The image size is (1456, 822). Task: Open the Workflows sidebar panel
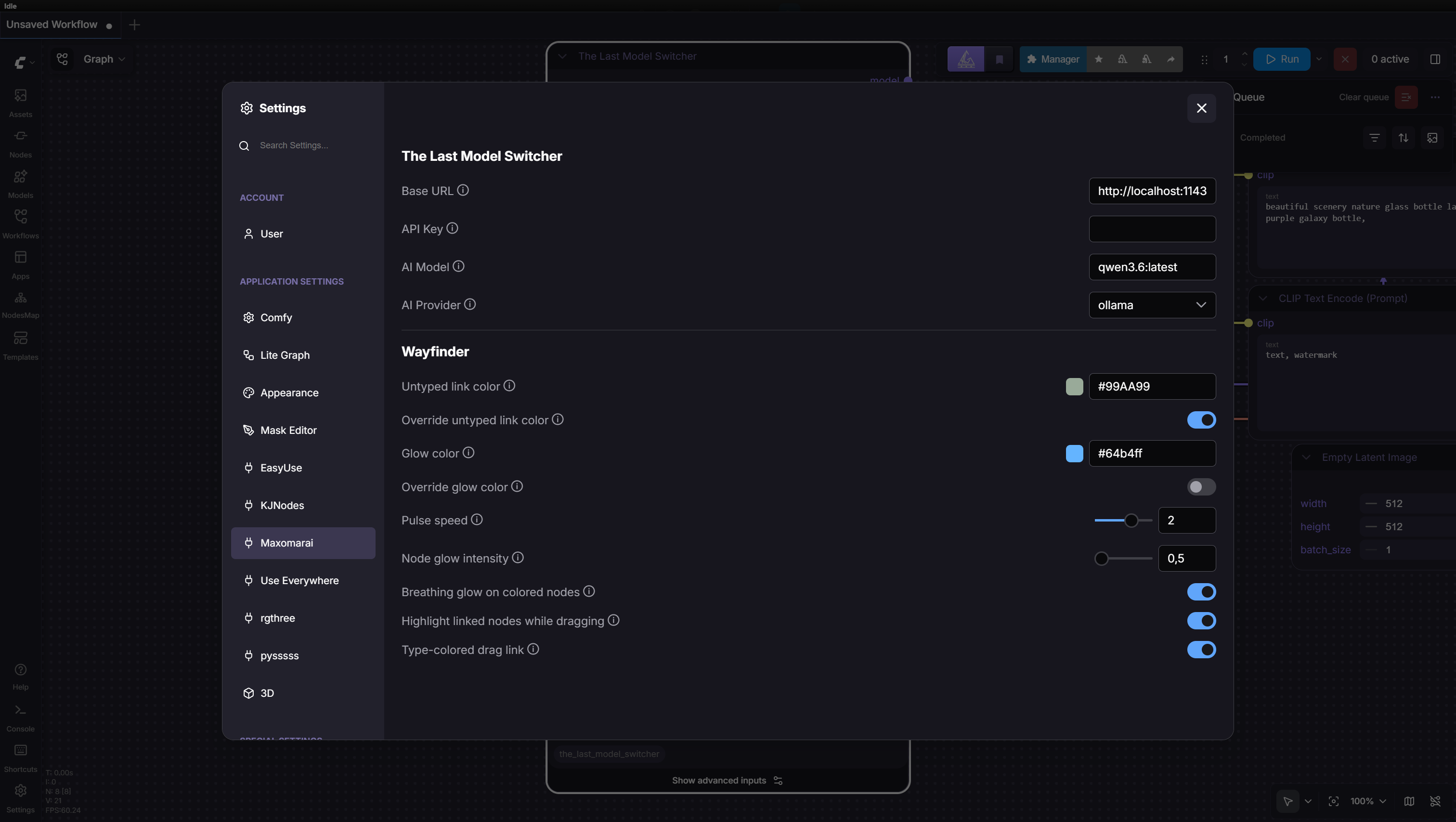coord(20,224)
